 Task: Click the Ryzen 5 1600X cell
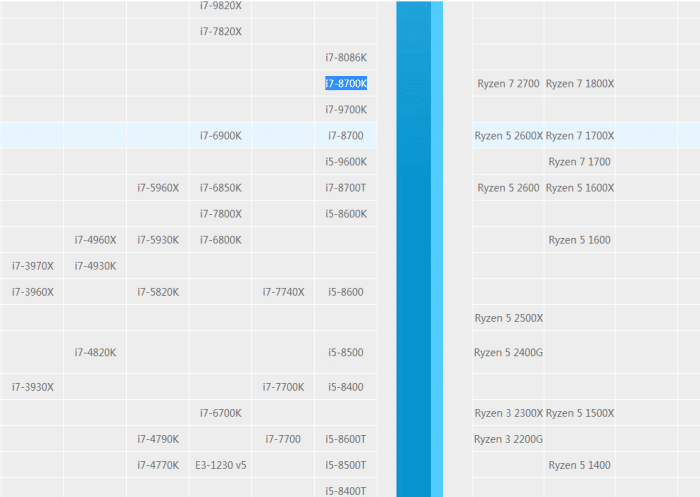point(579,188)
